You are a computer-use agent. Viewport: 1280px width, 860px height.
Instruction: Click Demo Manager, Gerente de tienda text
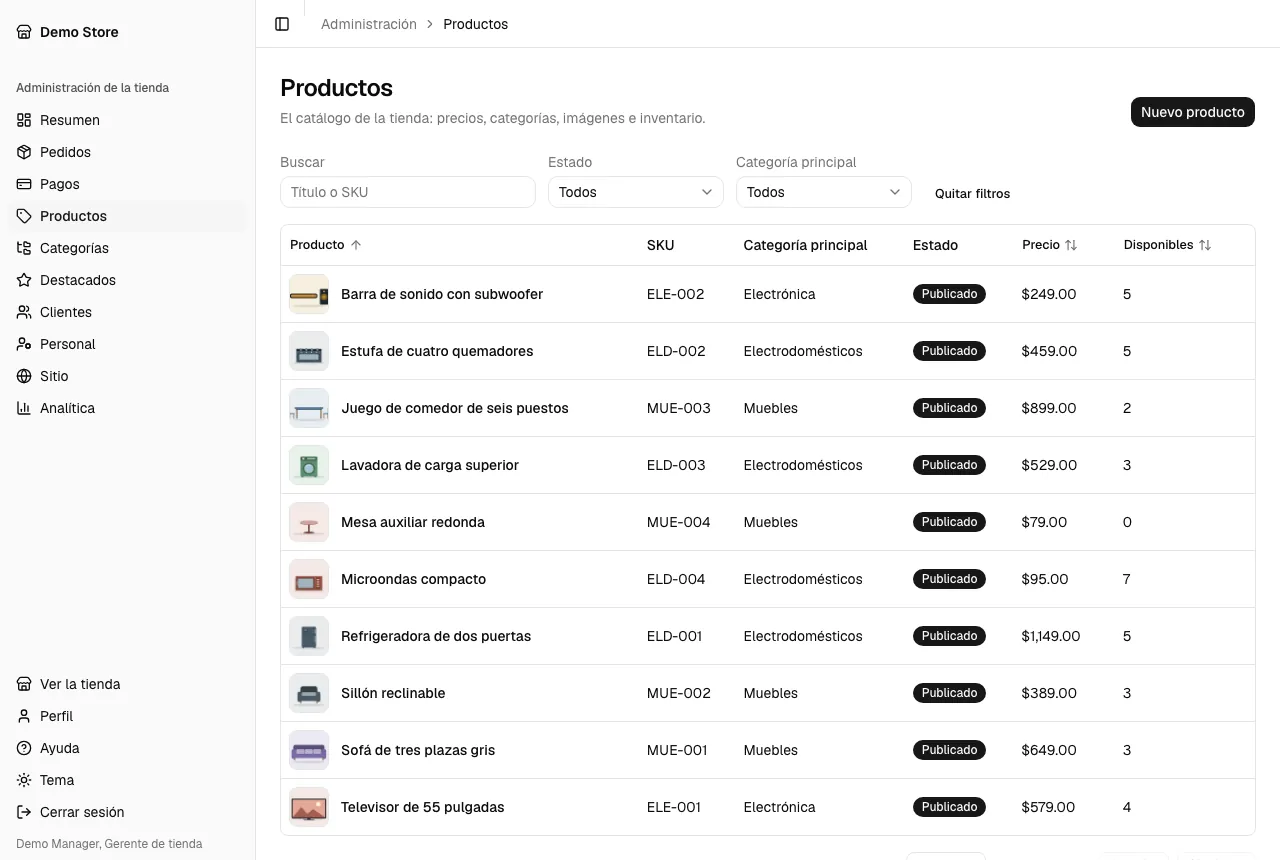[x=109, y=844]
